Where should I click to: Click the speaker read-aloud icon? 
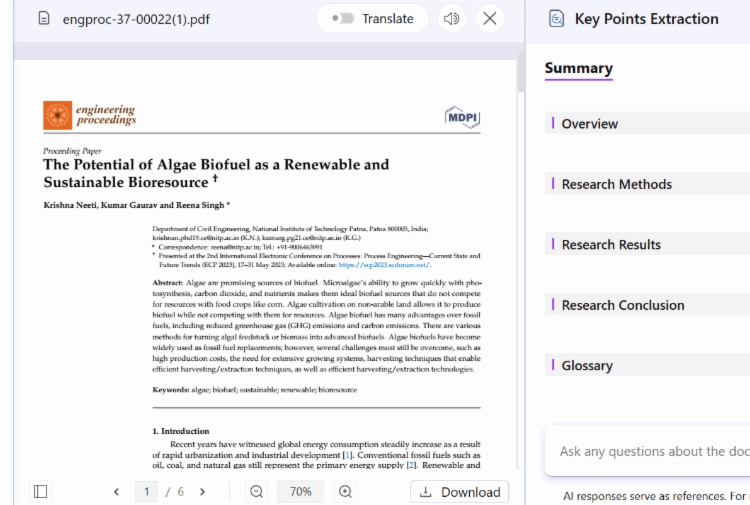tap(452, 19)
